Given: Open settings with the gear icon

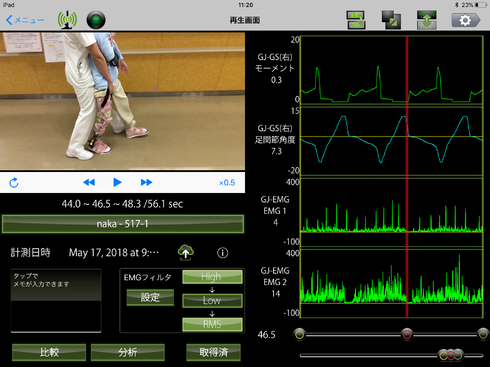Looking at the screenshot, I should [x=466, y=20].
